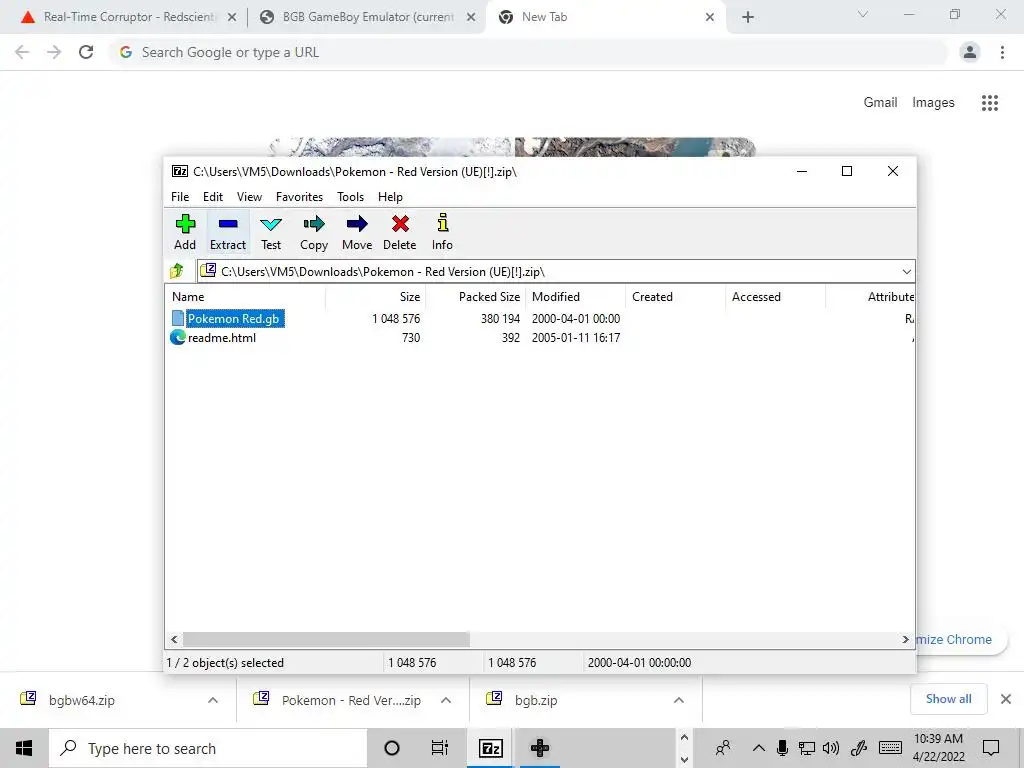This screenshot has width=1024, height=768.
Task: Sort by the Packed Size column
Action: [x=475, y=296]
